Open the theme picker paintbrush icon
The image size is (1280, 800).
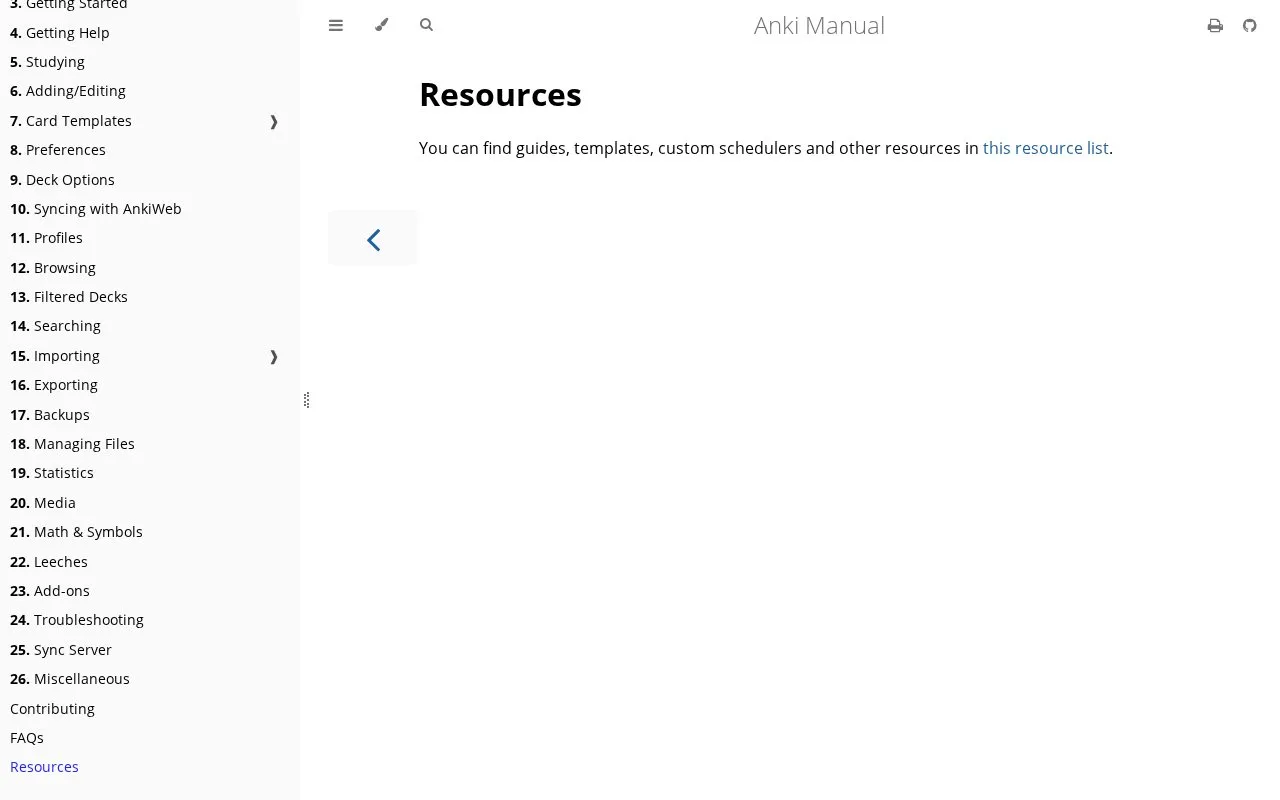(381, 25)
